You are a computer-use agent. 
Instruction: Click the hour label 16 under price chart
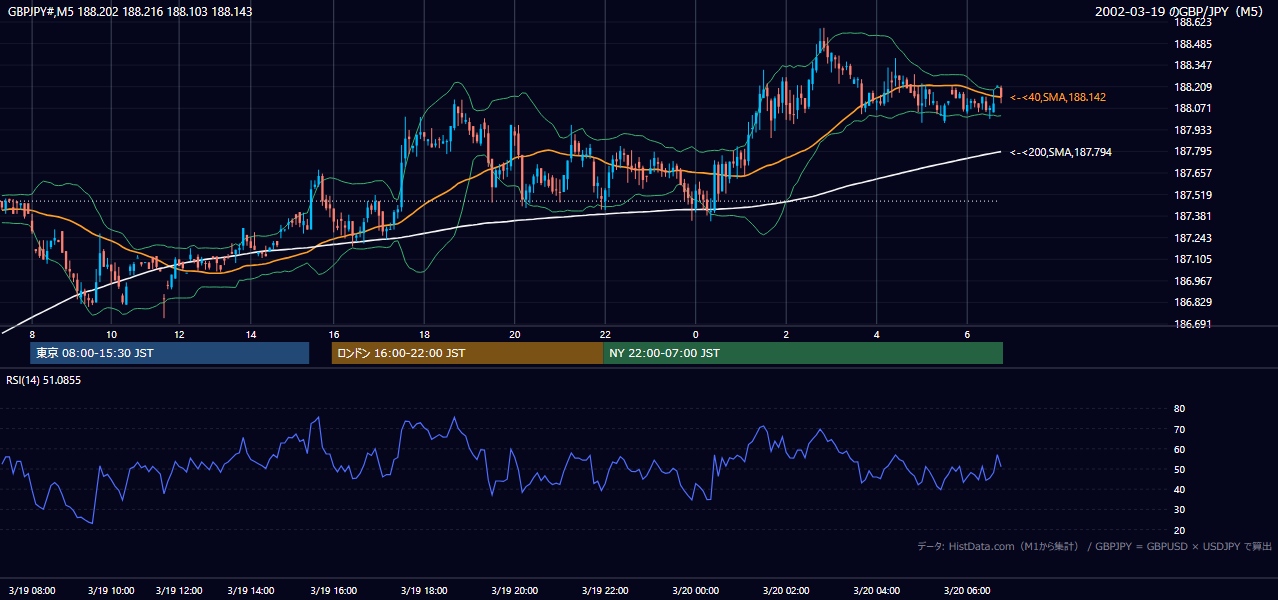(x=334, y=334)
